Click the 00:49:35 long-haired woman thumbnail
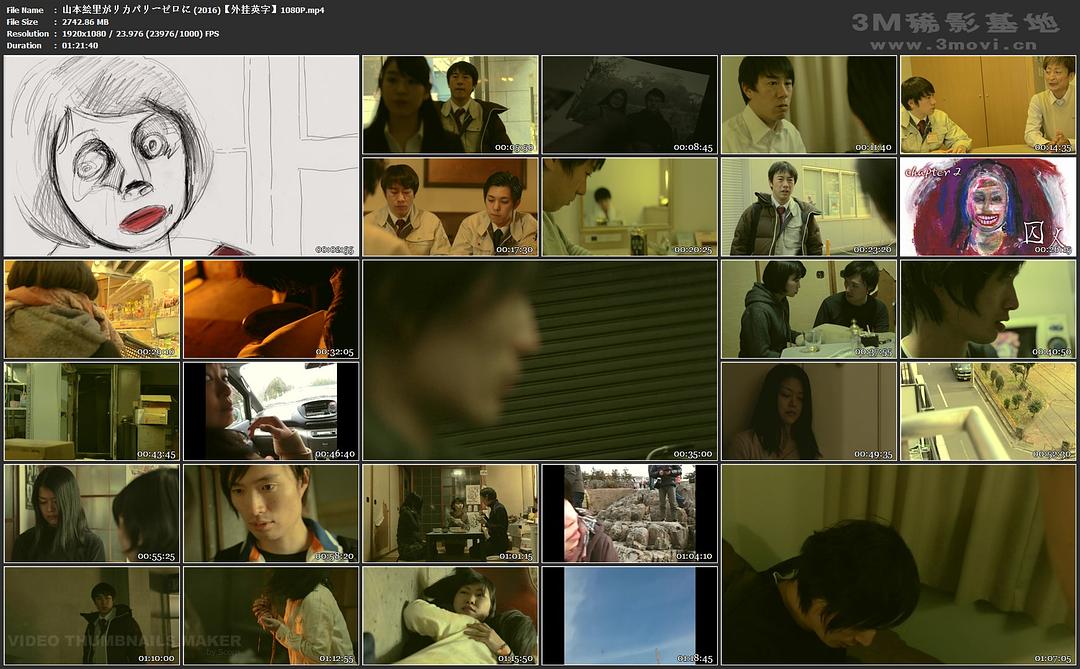 808,411
